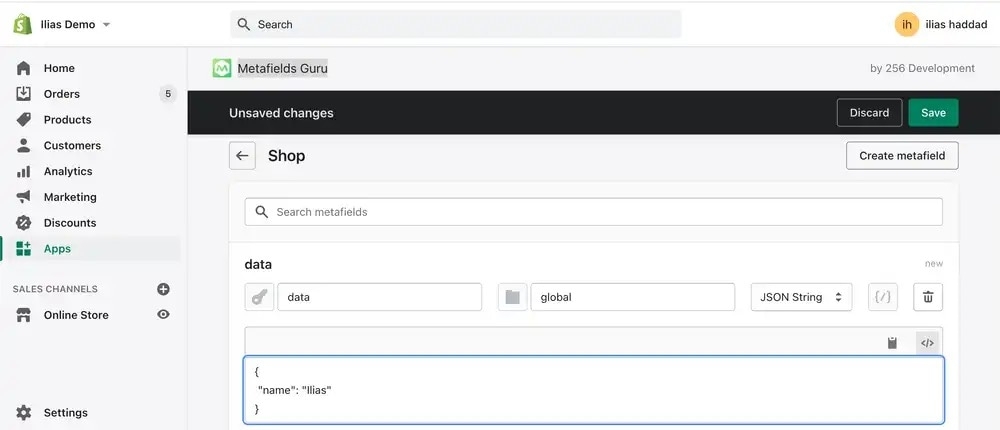This screenshot has width=1000, height=430.
Task: Open Products in sidebar
Action: (67, 120)
